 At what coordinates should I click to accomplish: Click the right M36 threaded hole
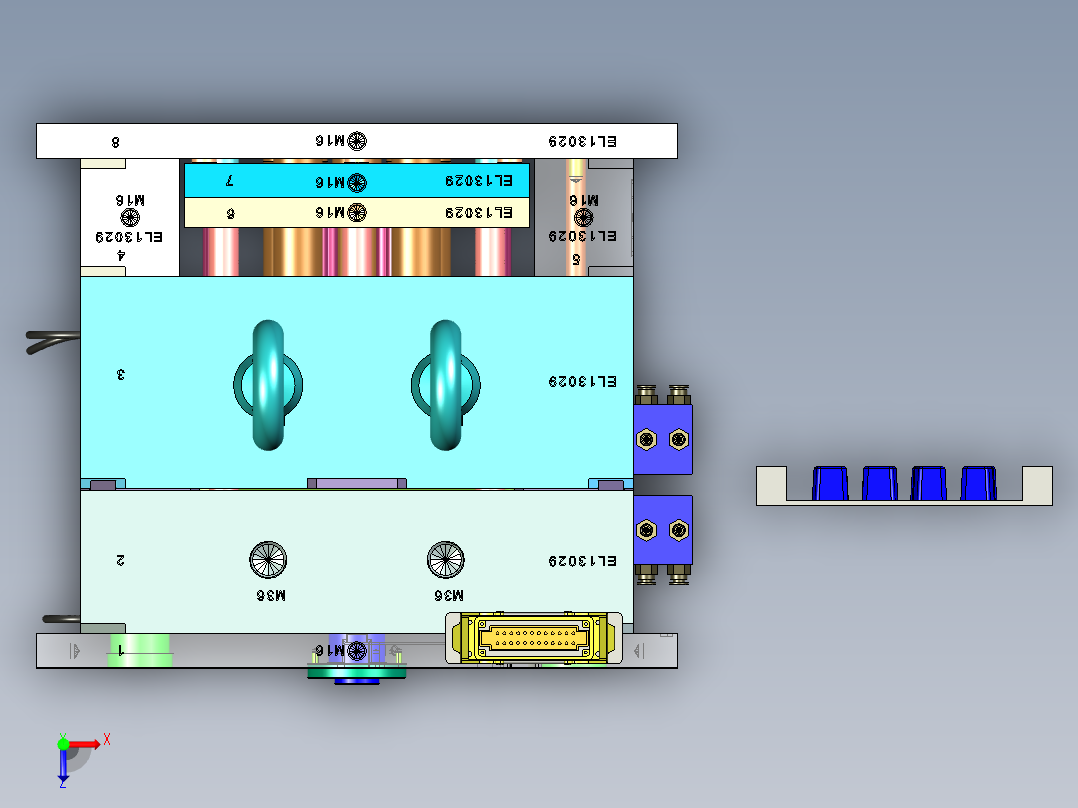(446, 560)
